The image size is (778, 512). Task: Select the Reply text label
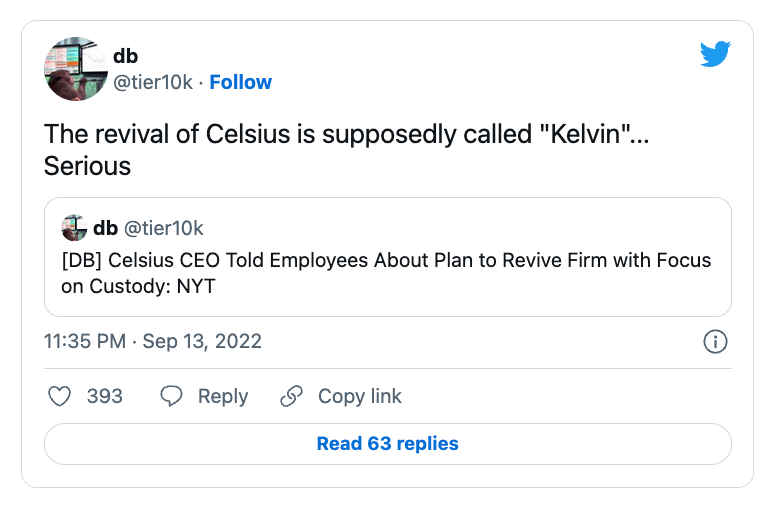click(x=223, y=396)
